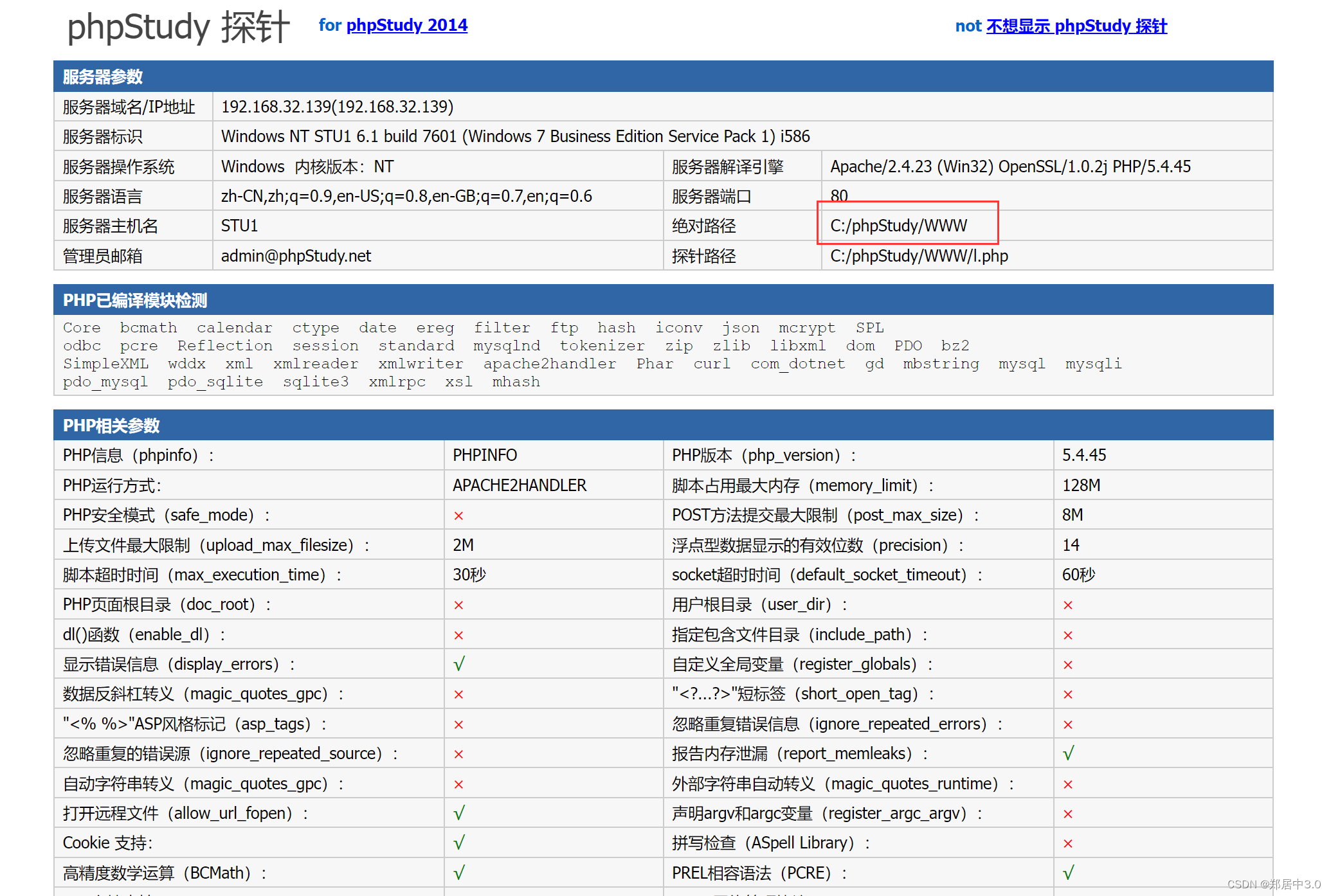Select admin@phpStudy.net email text
The image size is (1331, 896).
click(x=296, y=256)
